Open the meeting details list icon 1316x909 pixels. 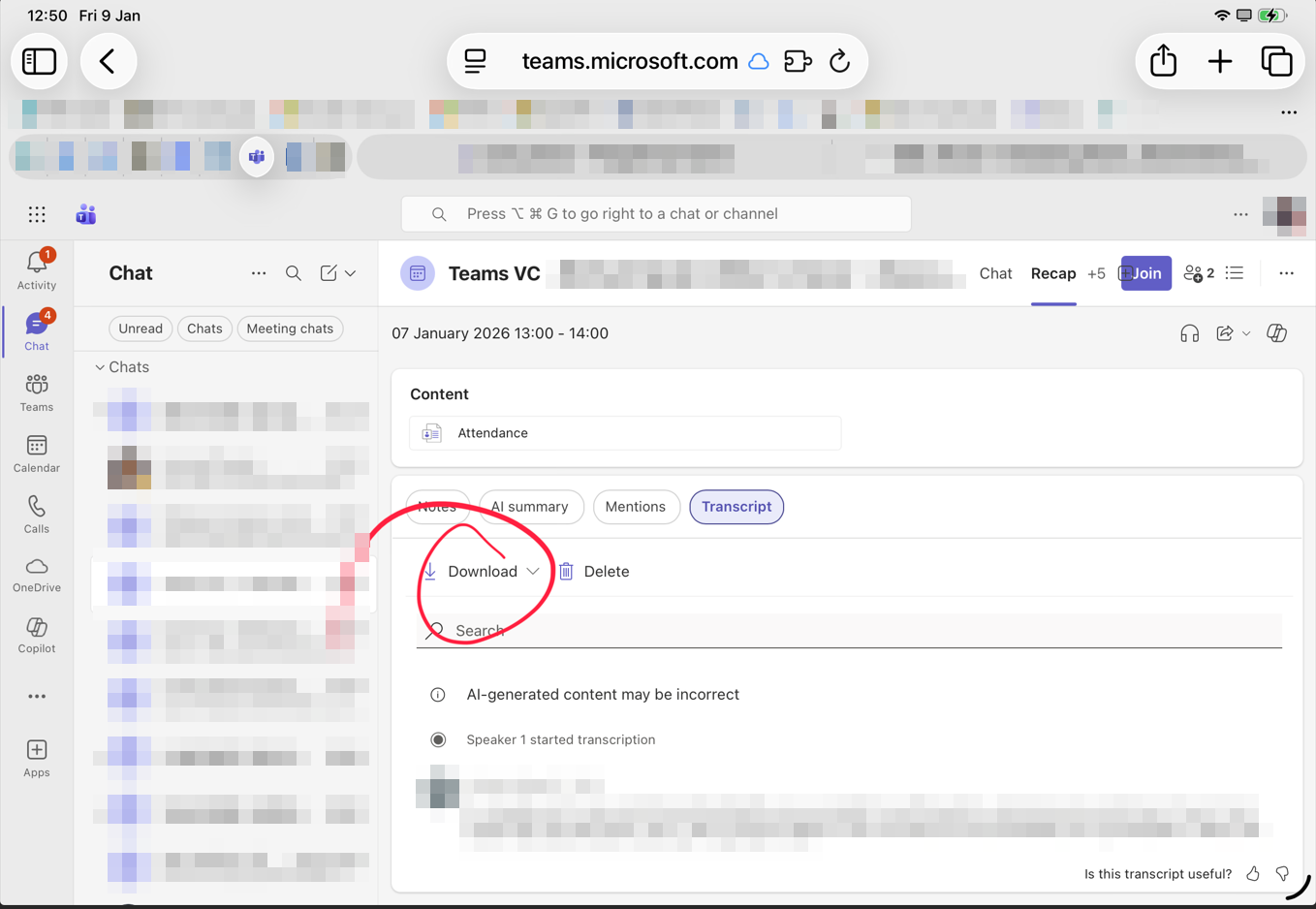1235,273
